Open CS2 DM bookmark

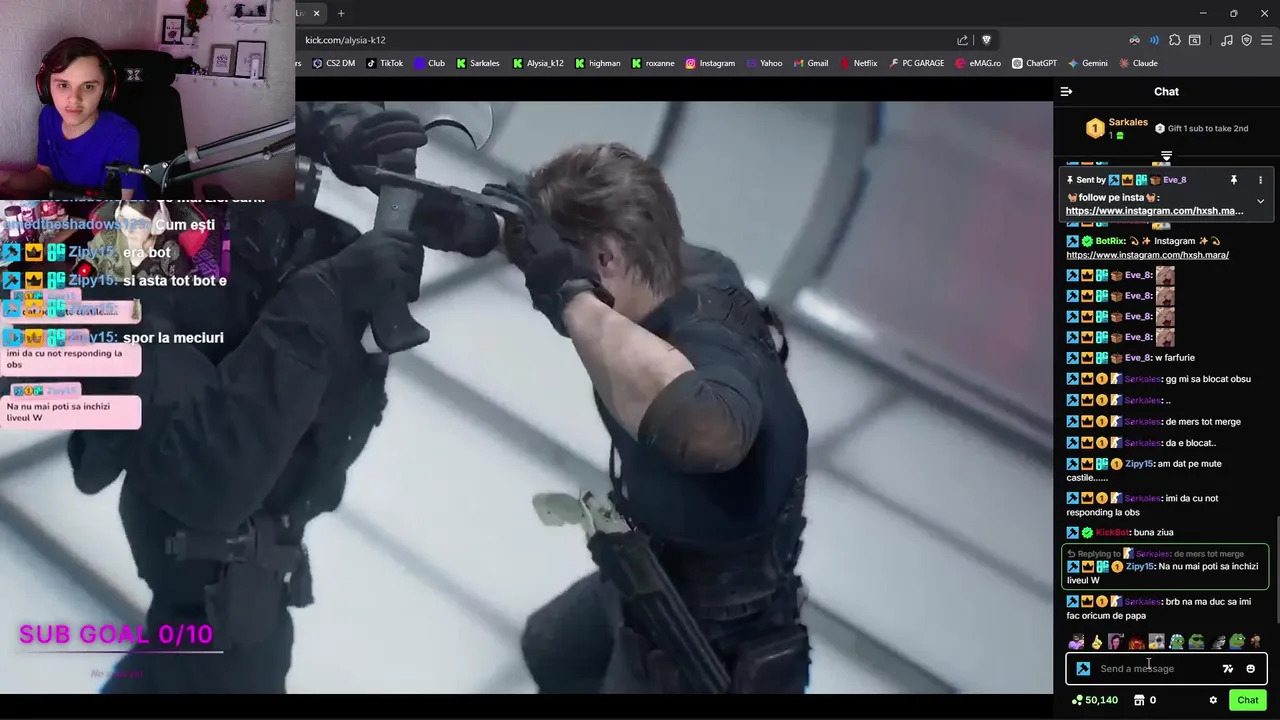pyautogui.click(x=334, y=63)
